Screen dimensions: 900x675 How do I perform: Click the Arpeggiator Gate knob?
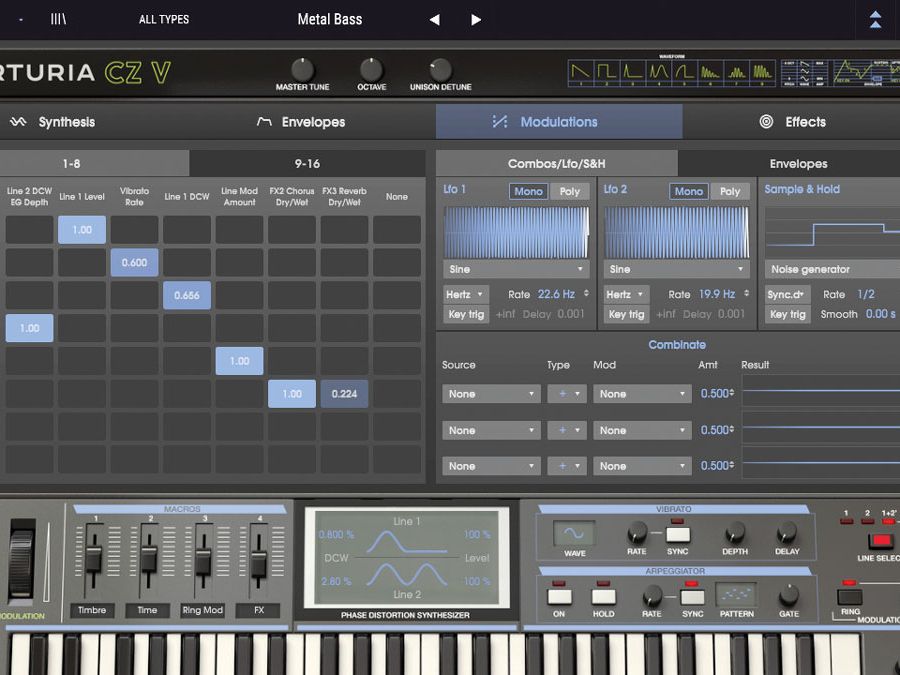[x=789, y=596]
